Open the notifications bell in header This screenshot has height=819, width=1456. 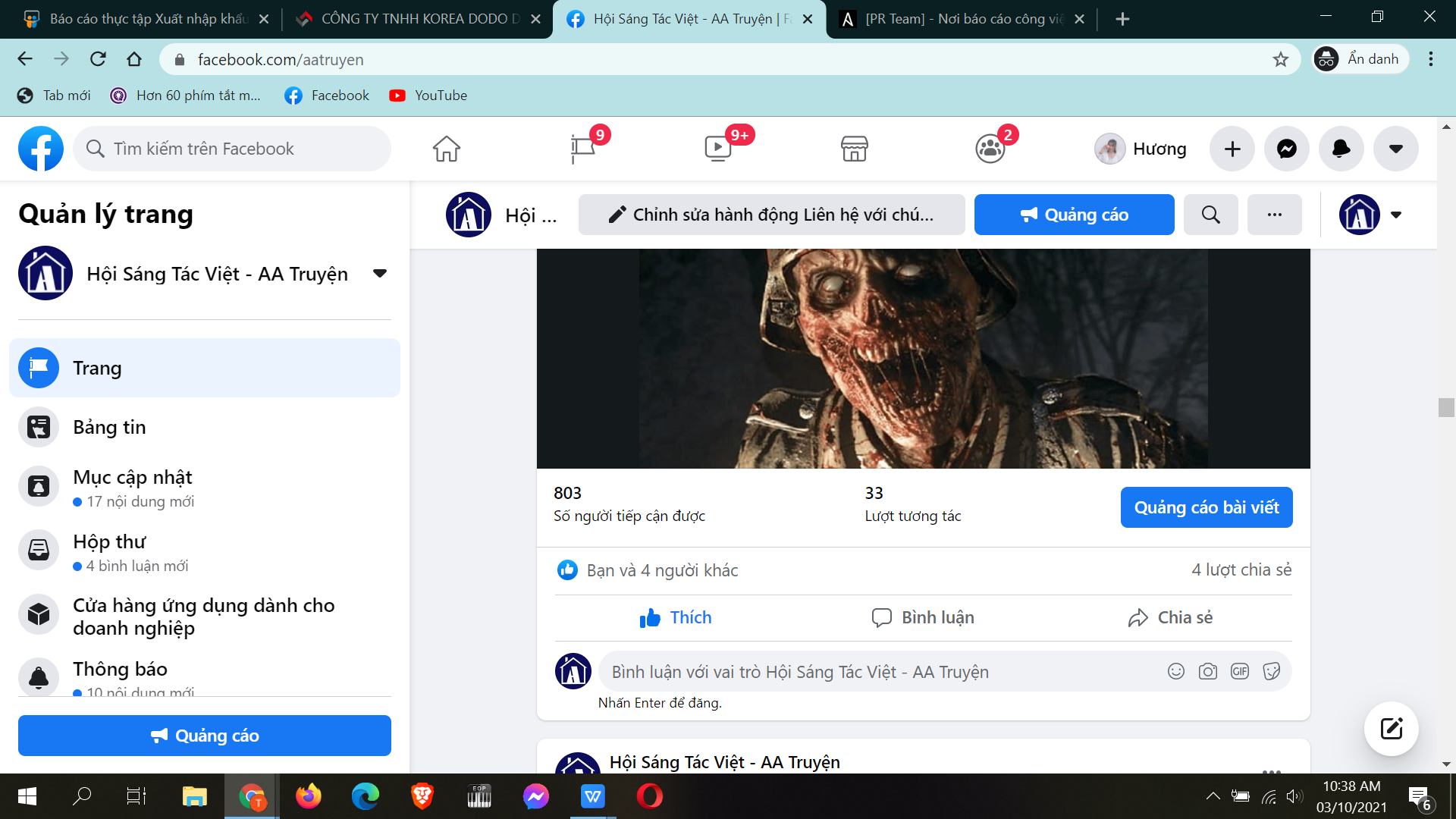(1341, 149)
